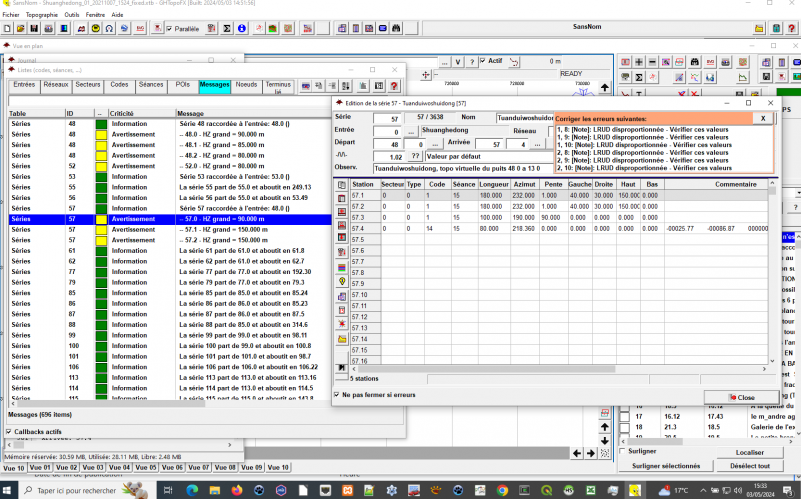Click the binoculars icon in main toolbar

(x=396, y=29)
